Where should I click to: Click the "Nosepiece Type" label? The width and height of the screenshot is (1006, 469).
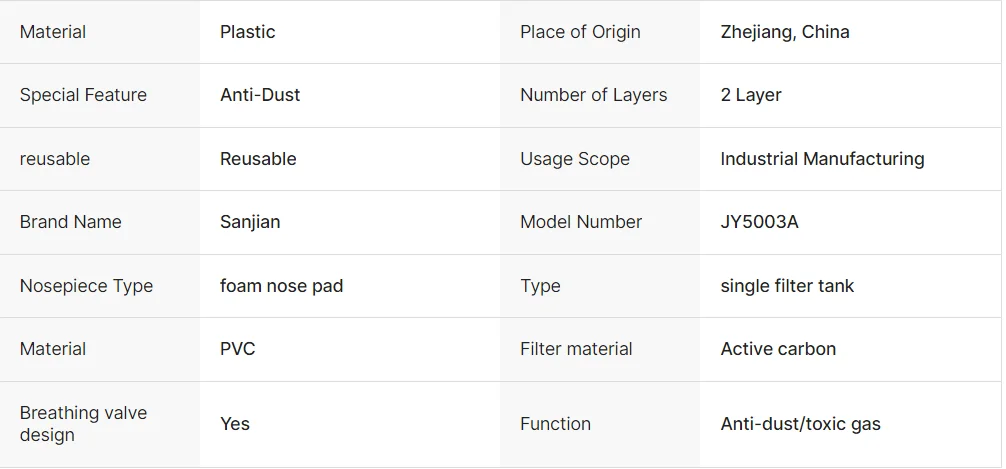pos(86,286)
